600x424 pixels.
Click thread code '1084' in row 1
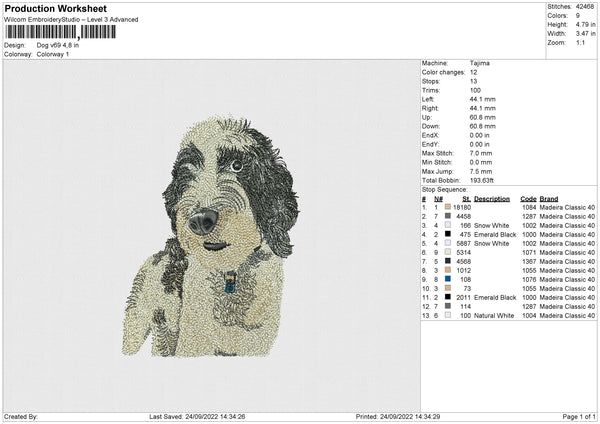529,207
